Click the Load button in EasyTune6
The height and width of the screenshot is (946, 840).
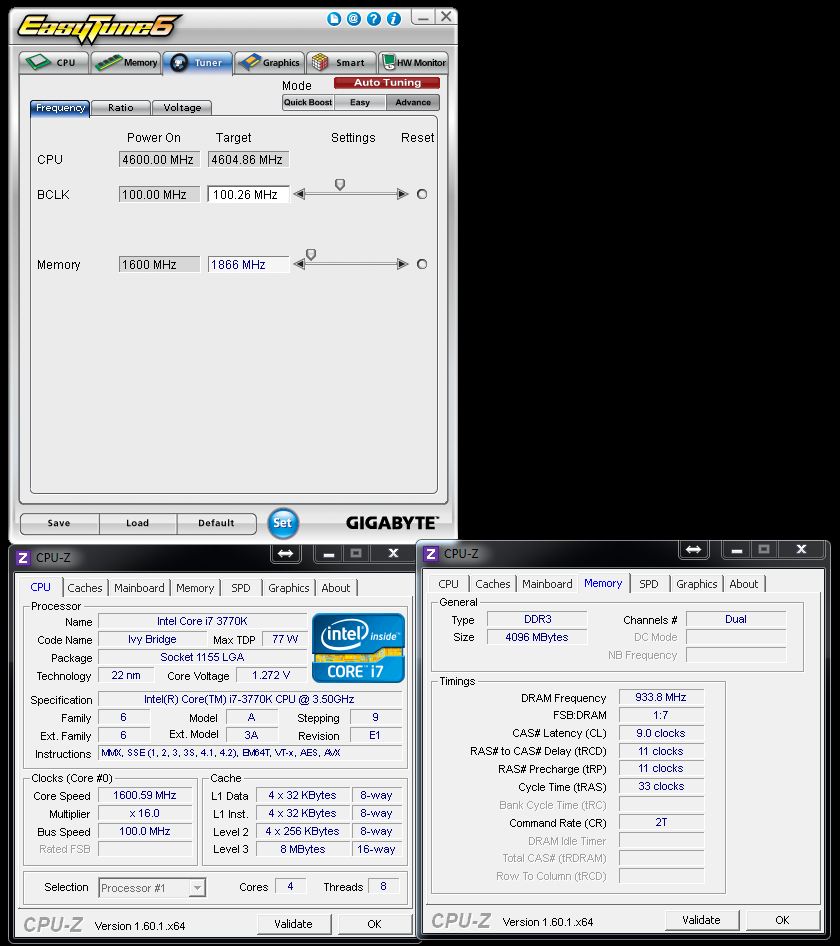(x=138, y=523)
